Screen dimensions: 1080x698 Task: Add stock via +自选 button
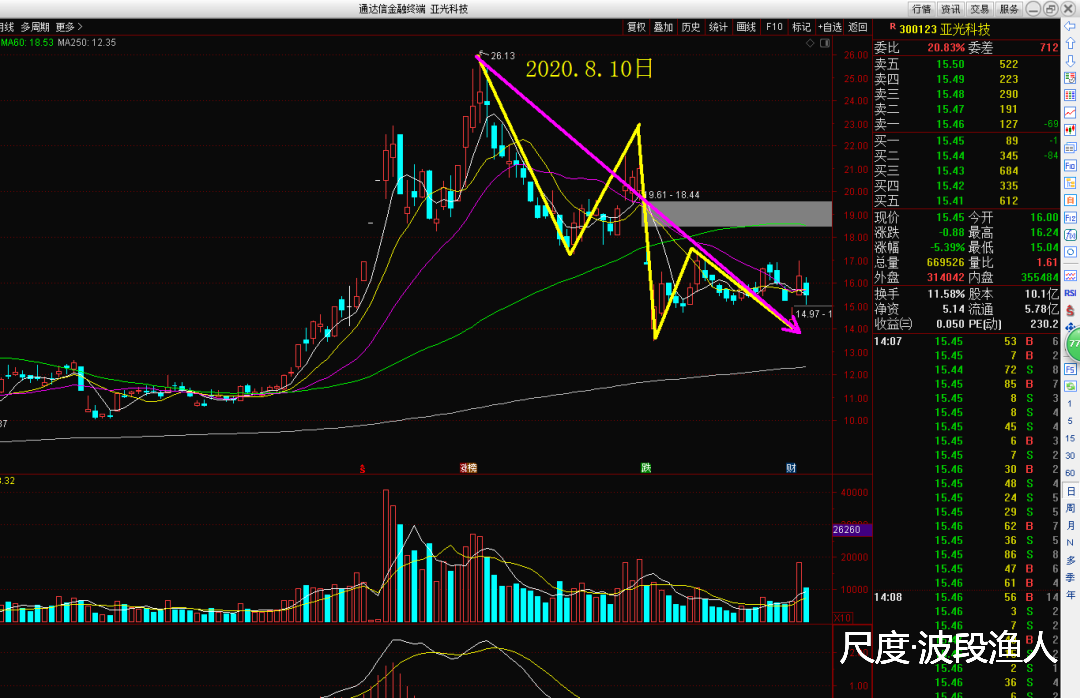[830, 27]
